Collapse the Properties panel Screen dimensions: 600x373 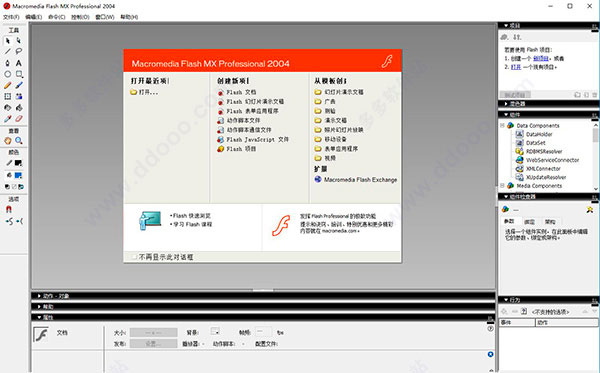[x=39, y=318]
